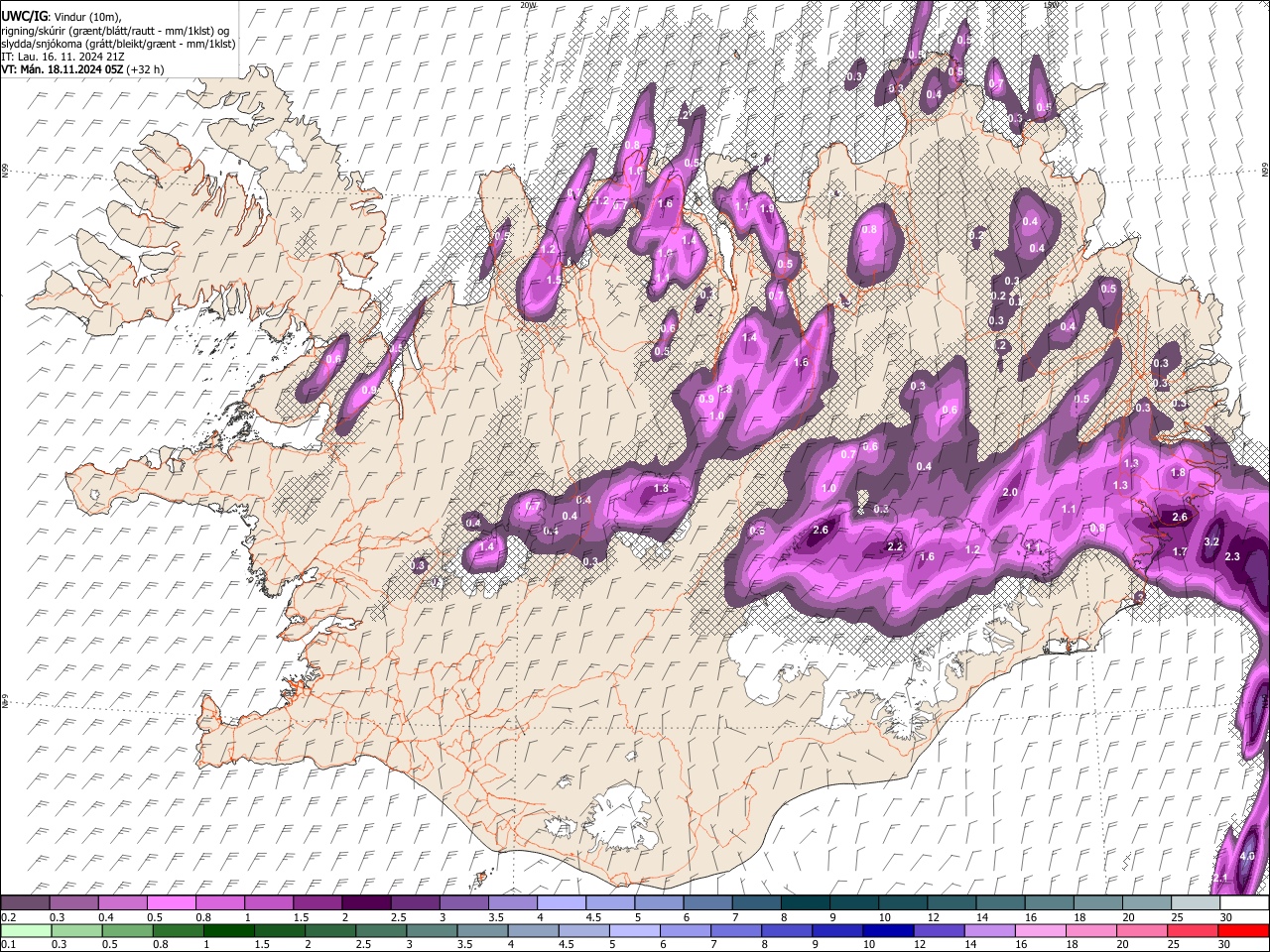Click the '20W' longitude label at the top edge
1270x952 pixels.
click(529, 5)
